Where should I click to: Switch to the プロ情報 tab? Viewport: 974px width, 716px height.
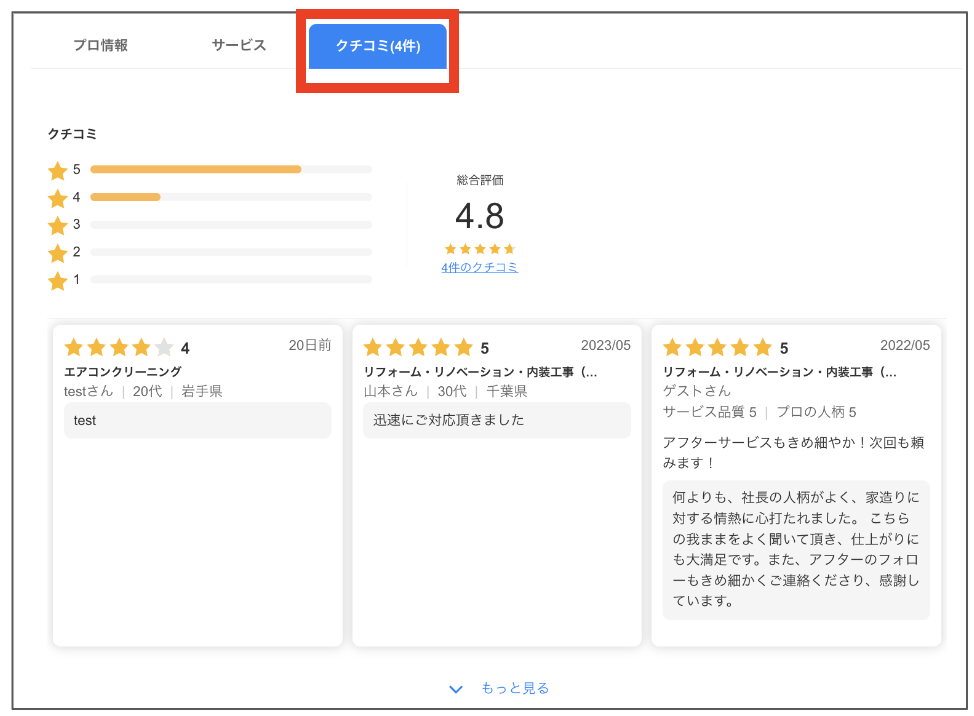click(x=101, y=45)
